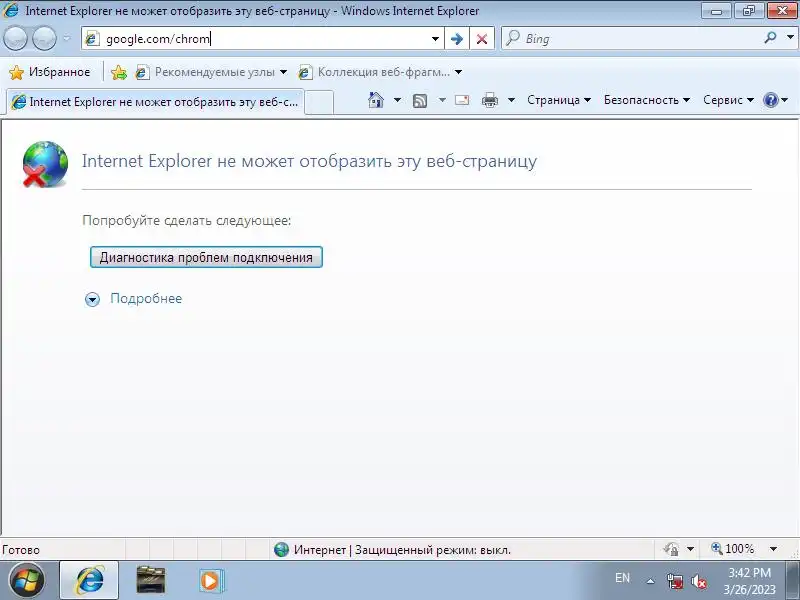Click the Forward navigation button

click(x=44, y=38)
